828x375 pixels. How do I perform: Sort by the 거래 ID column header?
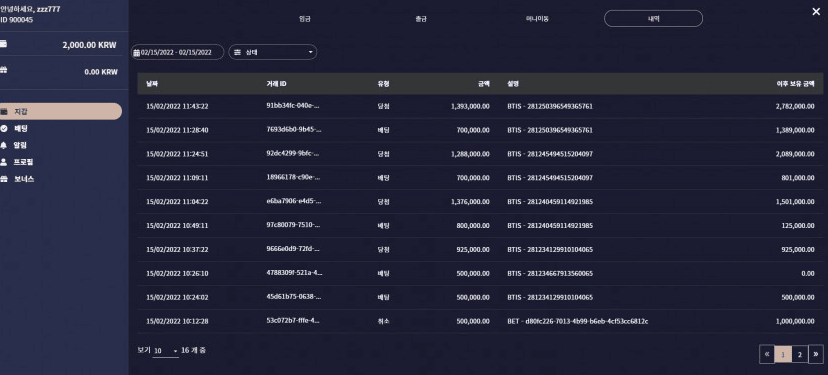click(x=276, y=84)
